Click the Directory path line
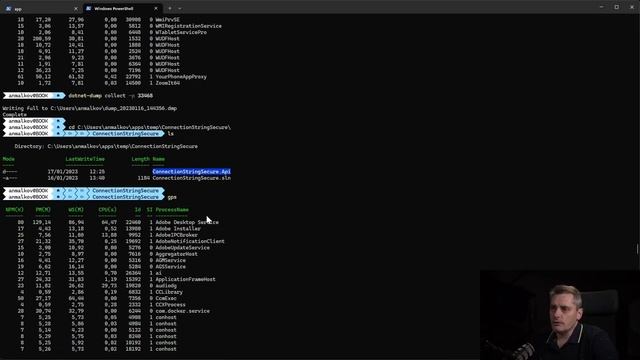This screenshot has width=640, height=360. coord(106,146)
